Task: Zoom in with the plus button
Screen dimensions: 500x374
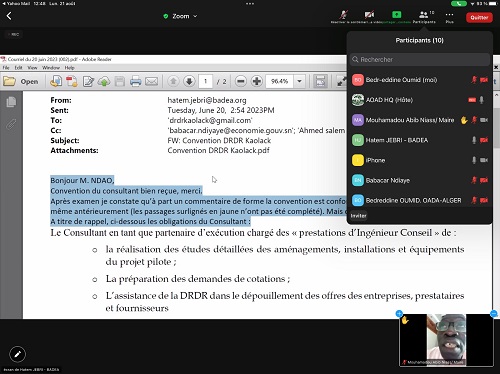Action: click(x=257, y=81)
